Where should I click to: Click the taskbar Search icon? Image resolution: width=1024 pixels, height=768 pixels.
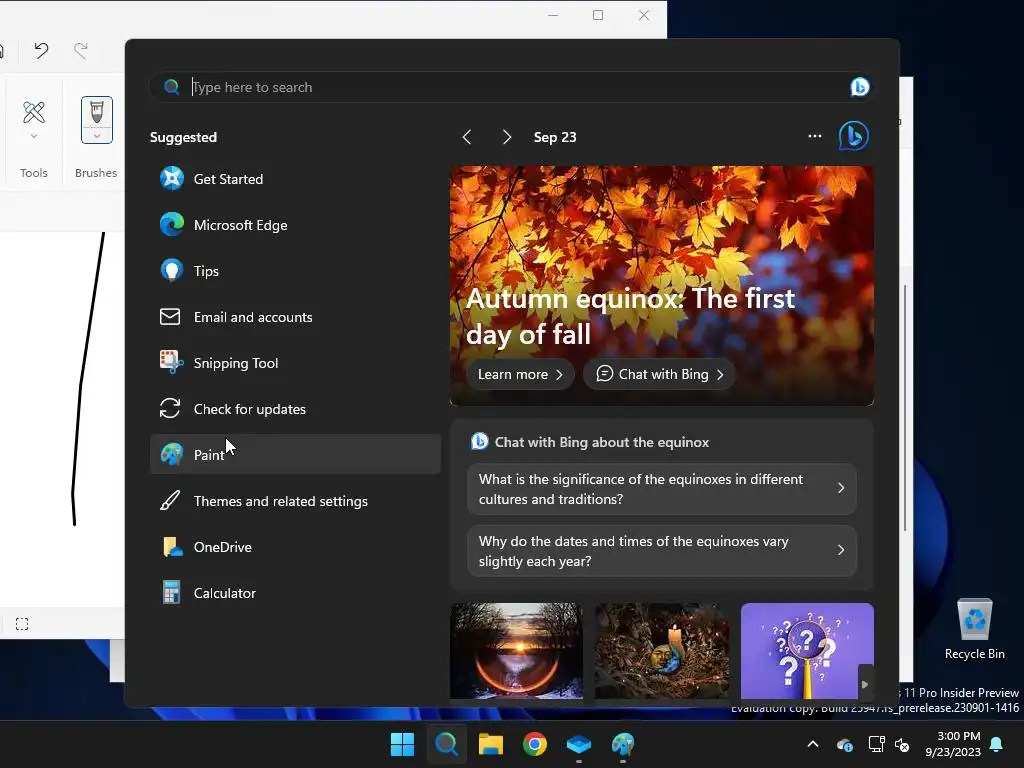pos(447,744)
